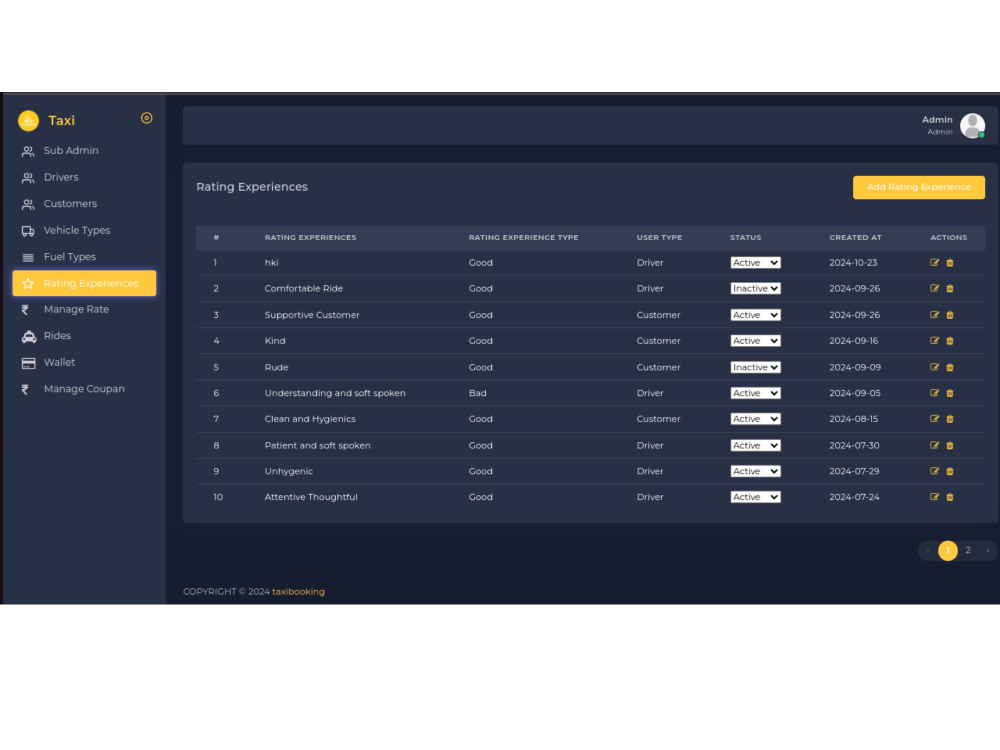
Task: Delete the Comfortable Ride row
Action: [950, 288]
